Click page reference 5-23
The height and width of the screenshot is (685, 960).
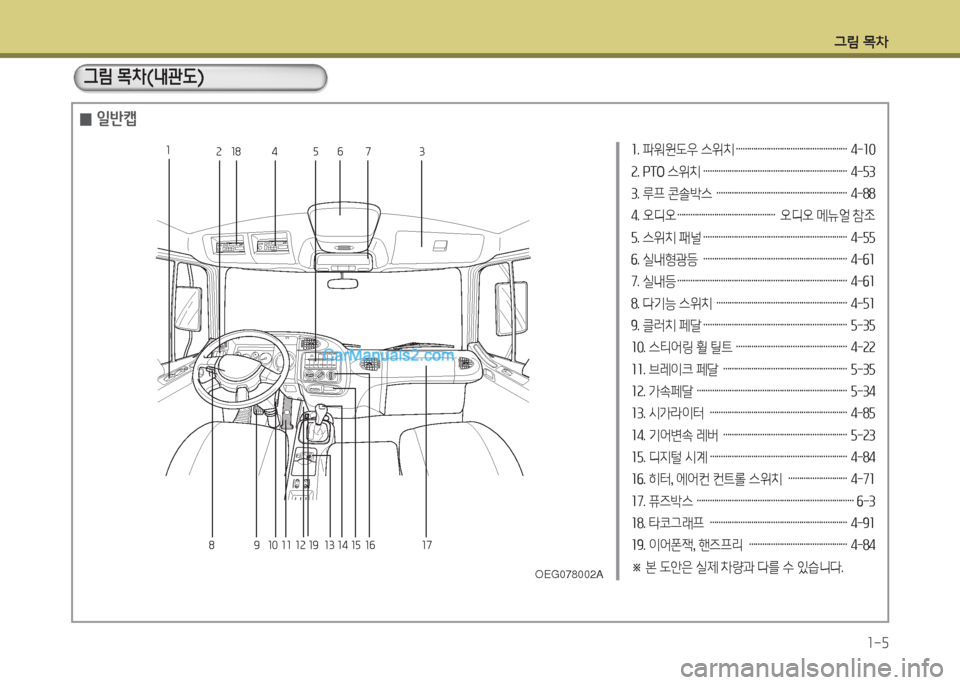click(x=863, y=435)
